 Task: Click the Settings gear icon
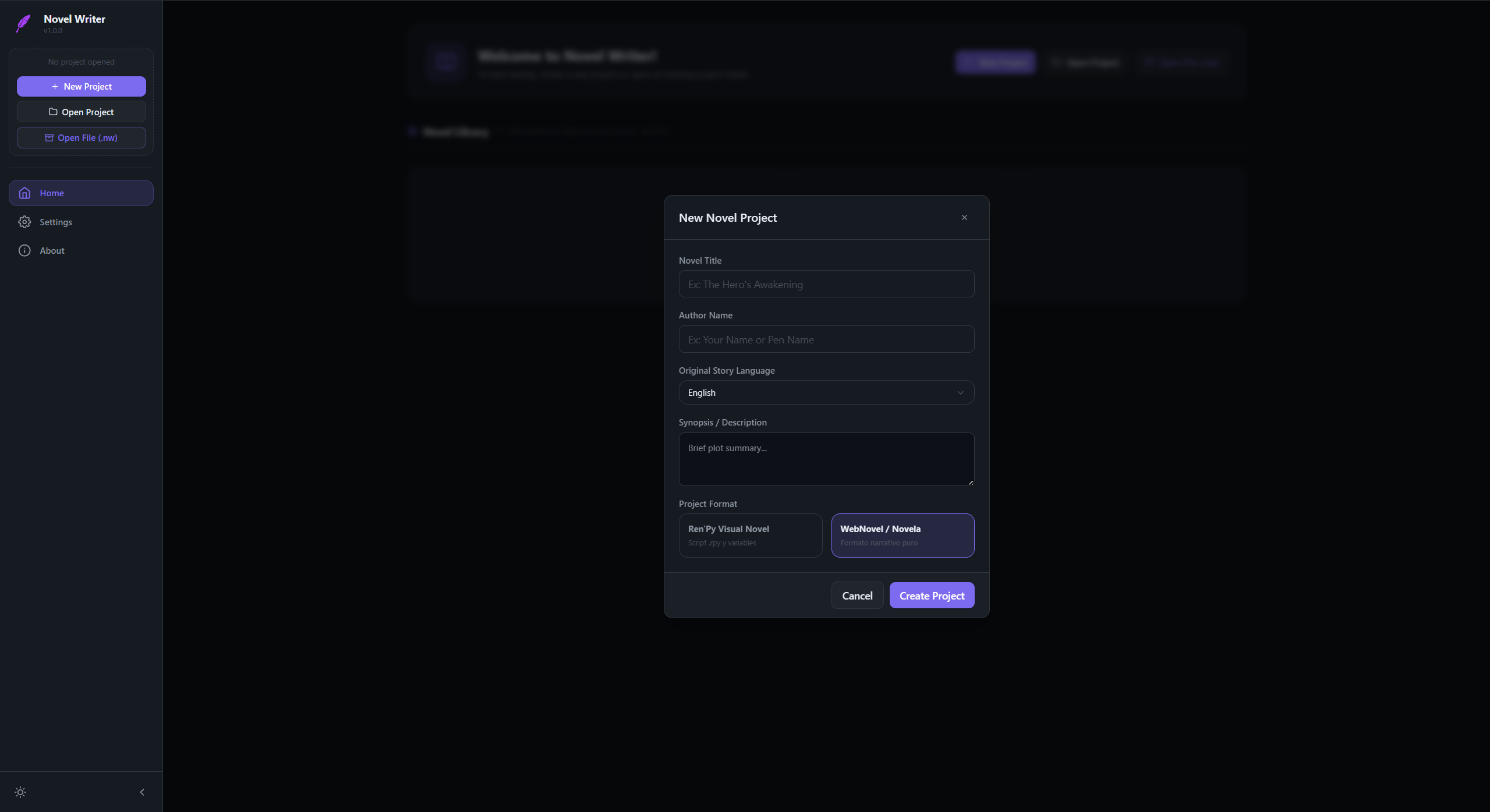(x=24, y=222)
